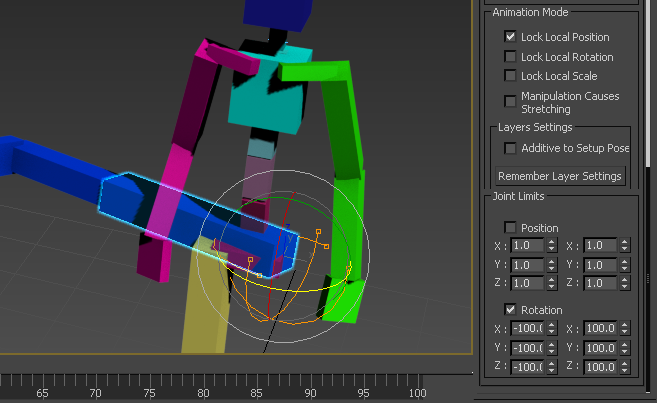Enable Position joint limits checkbox

pos(510,227)
